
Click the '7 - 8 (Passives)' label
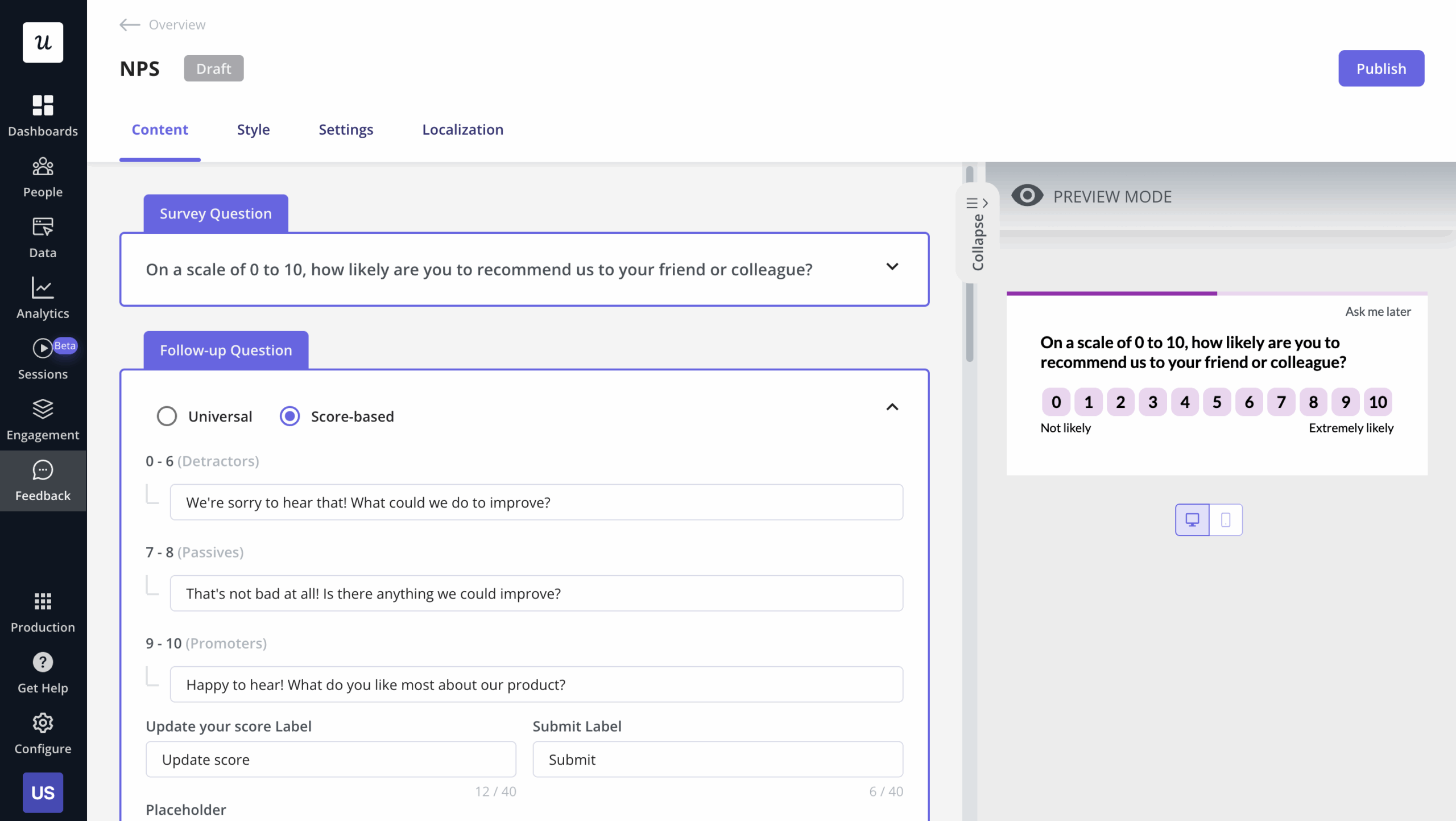click(195, 552)
